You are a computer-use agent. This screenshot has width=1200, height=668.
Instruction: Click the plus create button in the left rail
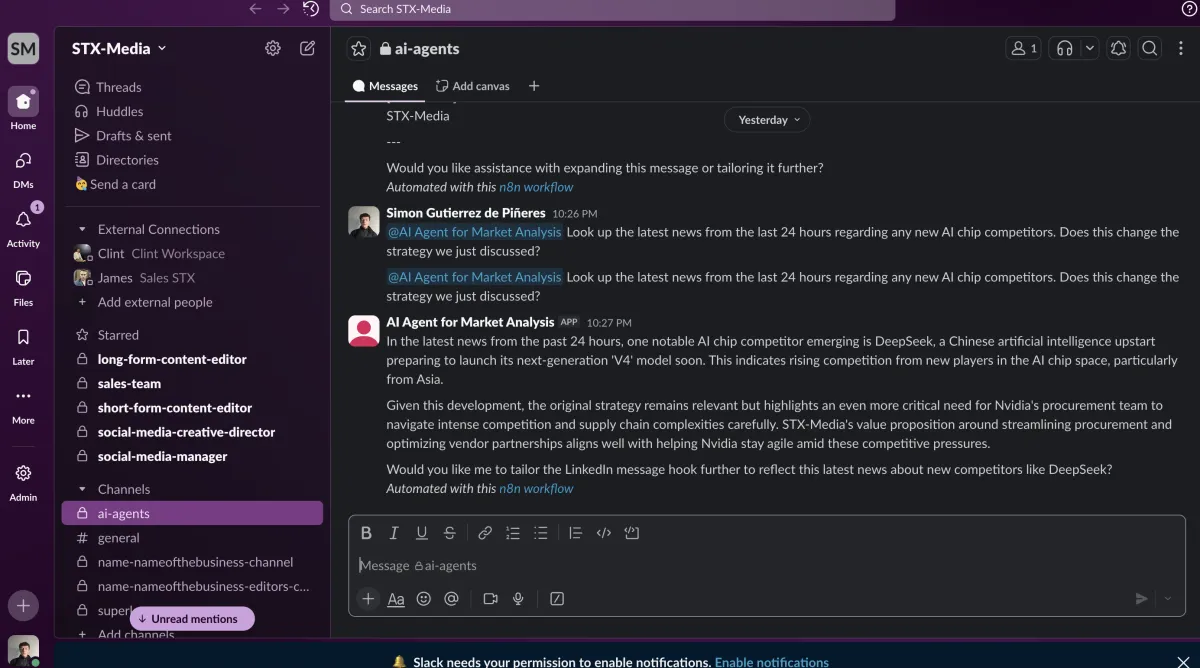[23, 605]
